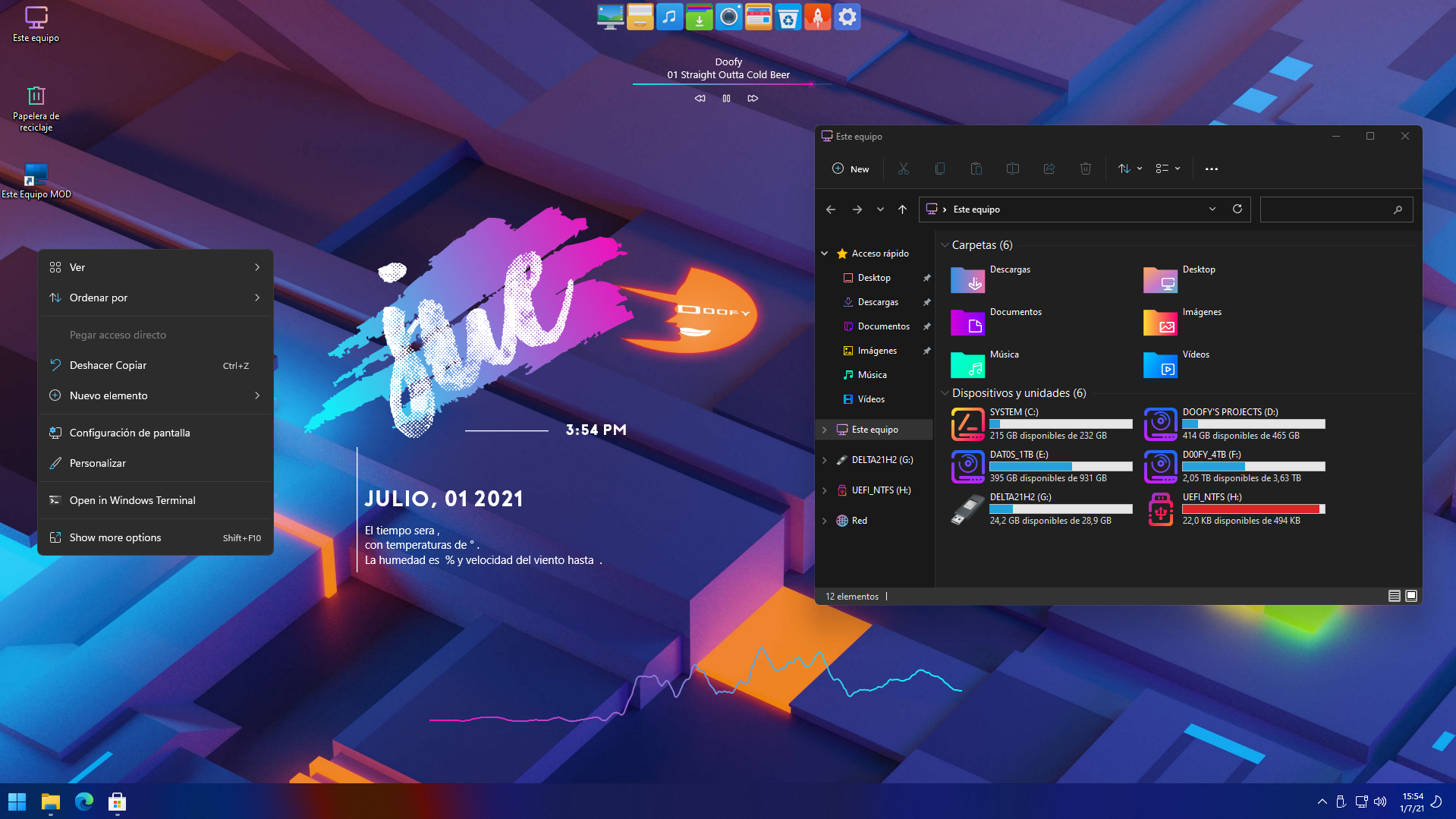Choose Open in Windows Terminal
The image size is (1456, 819).
coord(156,500)
